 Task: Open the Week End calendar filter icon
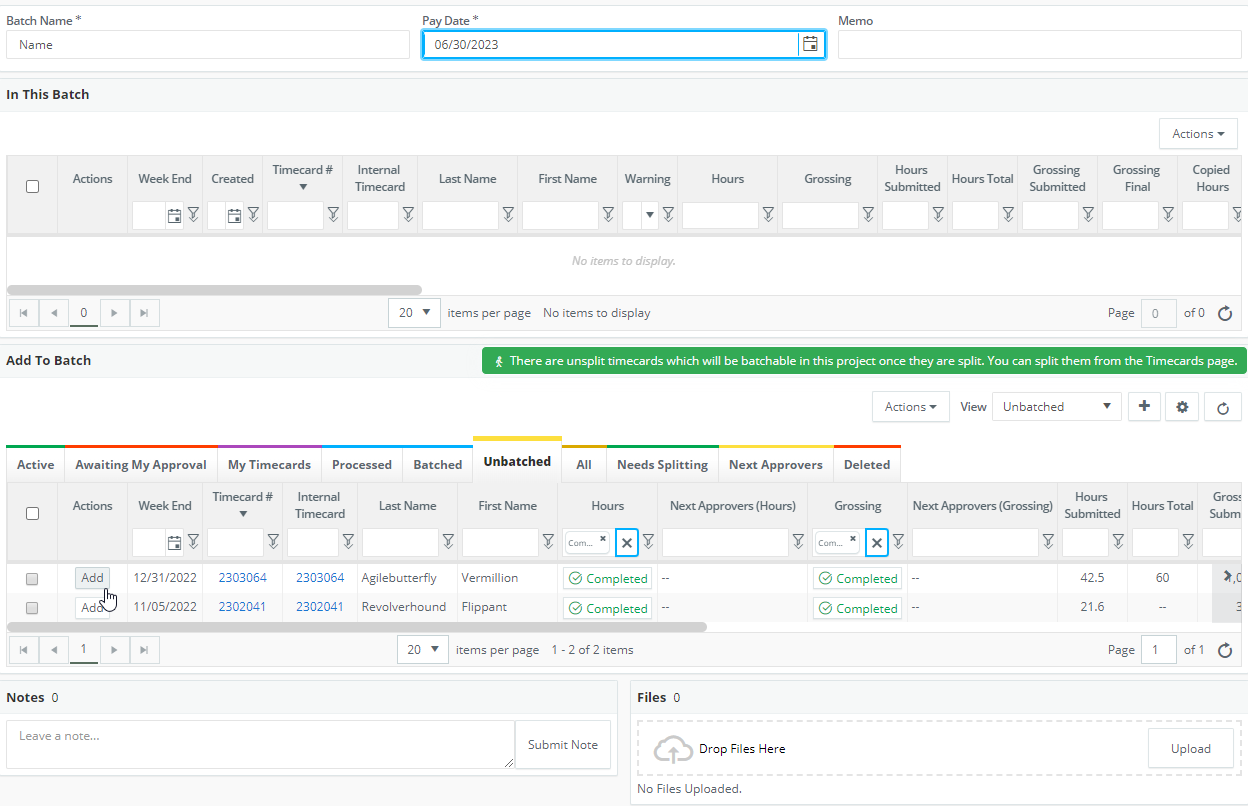173,541
